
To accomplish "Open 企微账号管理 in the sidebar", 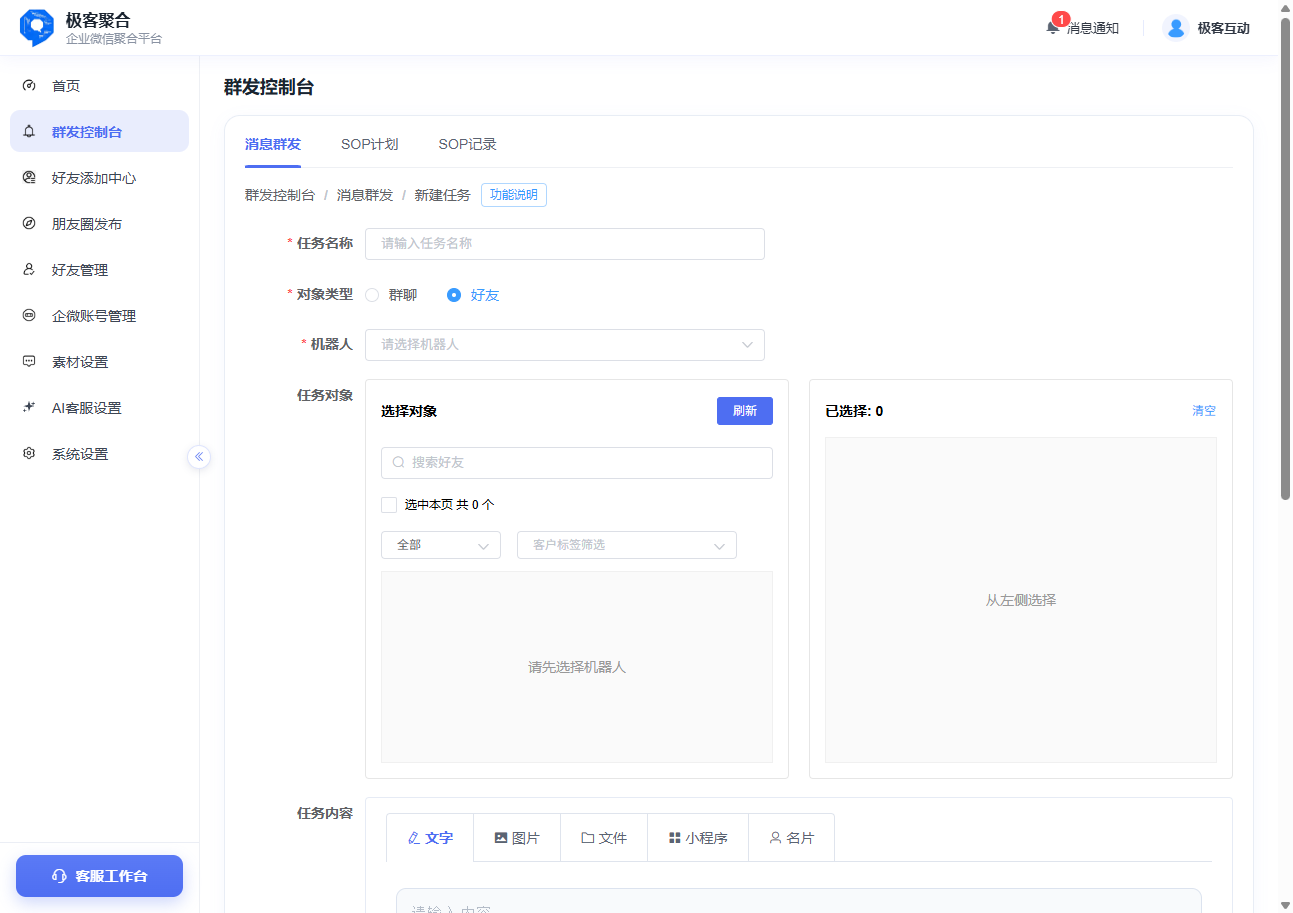I will pyautogui.click(x=99, y=316).
